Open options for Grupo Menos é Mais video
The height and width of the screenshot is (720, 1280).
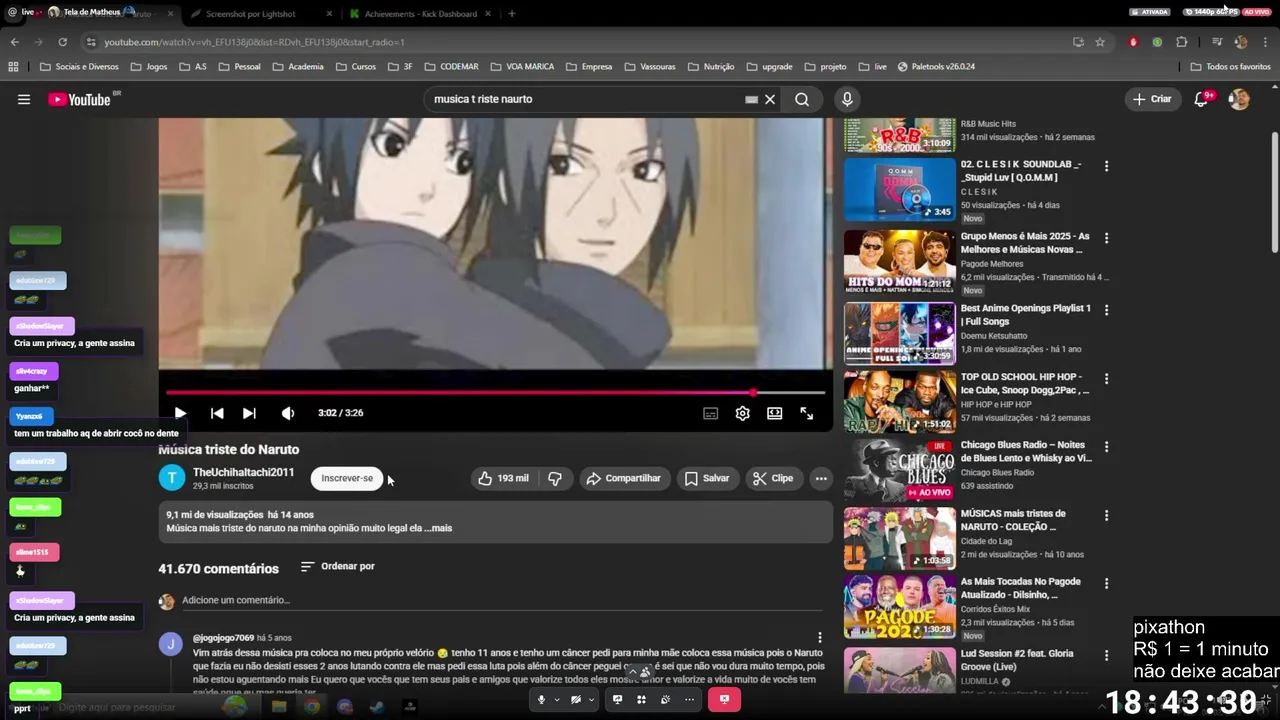(1106, 238)
